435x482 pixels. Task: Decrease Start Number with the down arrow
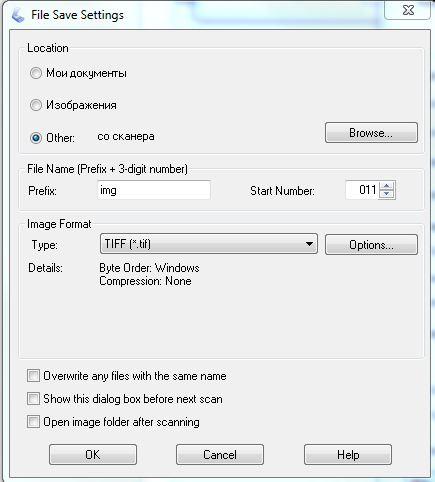pos(387,195)
